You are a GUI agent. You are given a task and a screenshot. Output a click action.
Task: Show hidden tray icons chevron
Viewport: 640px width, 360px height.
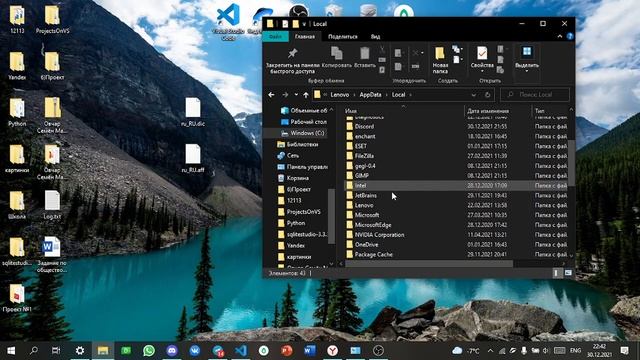(490, 351)
